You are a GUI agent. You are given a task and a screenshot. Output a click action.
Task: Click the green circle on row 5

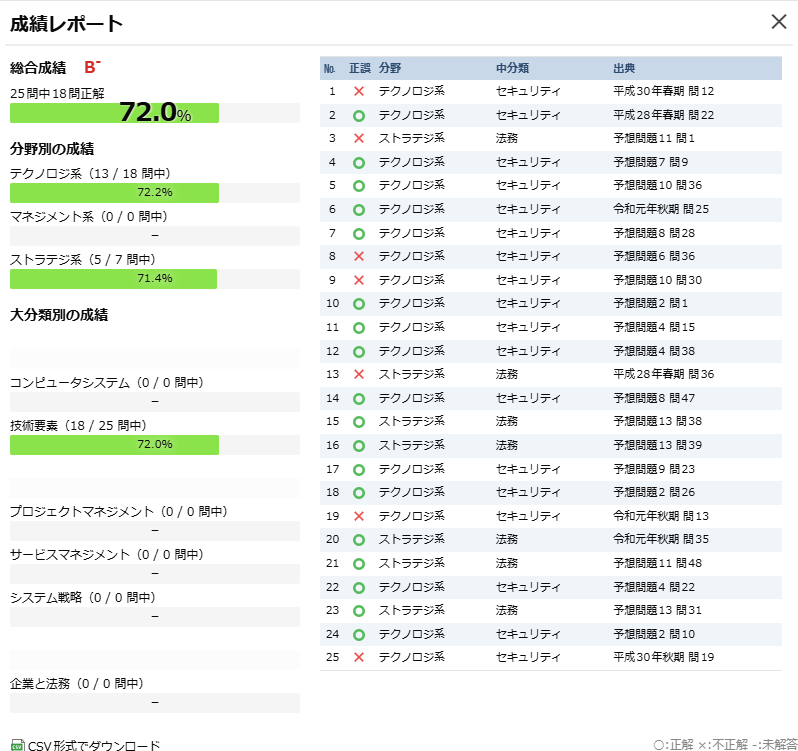pyautogui.click(x=359, y=186)
